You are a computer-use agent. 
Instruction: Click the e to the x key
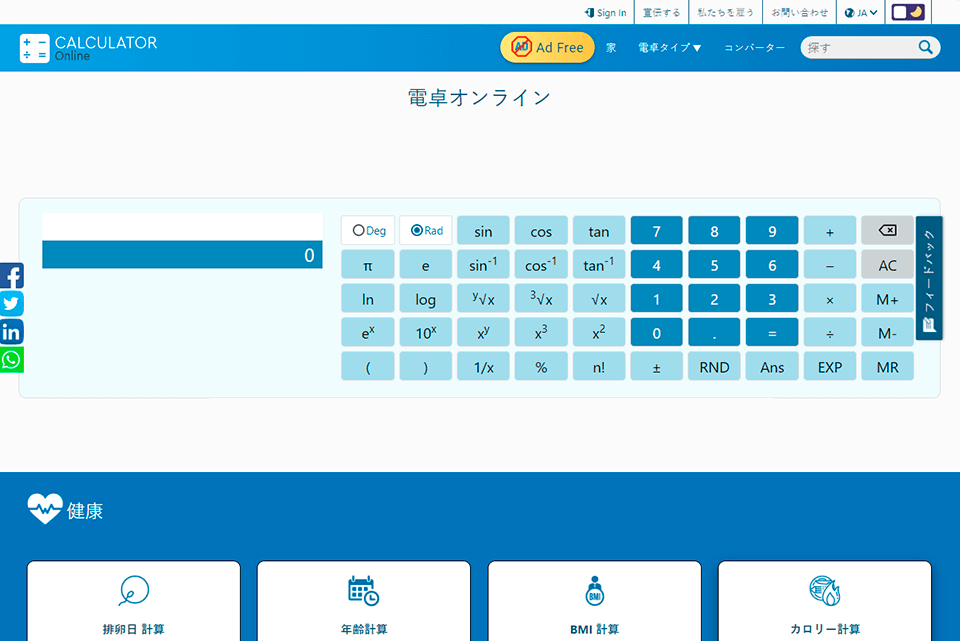click(368, 332)
